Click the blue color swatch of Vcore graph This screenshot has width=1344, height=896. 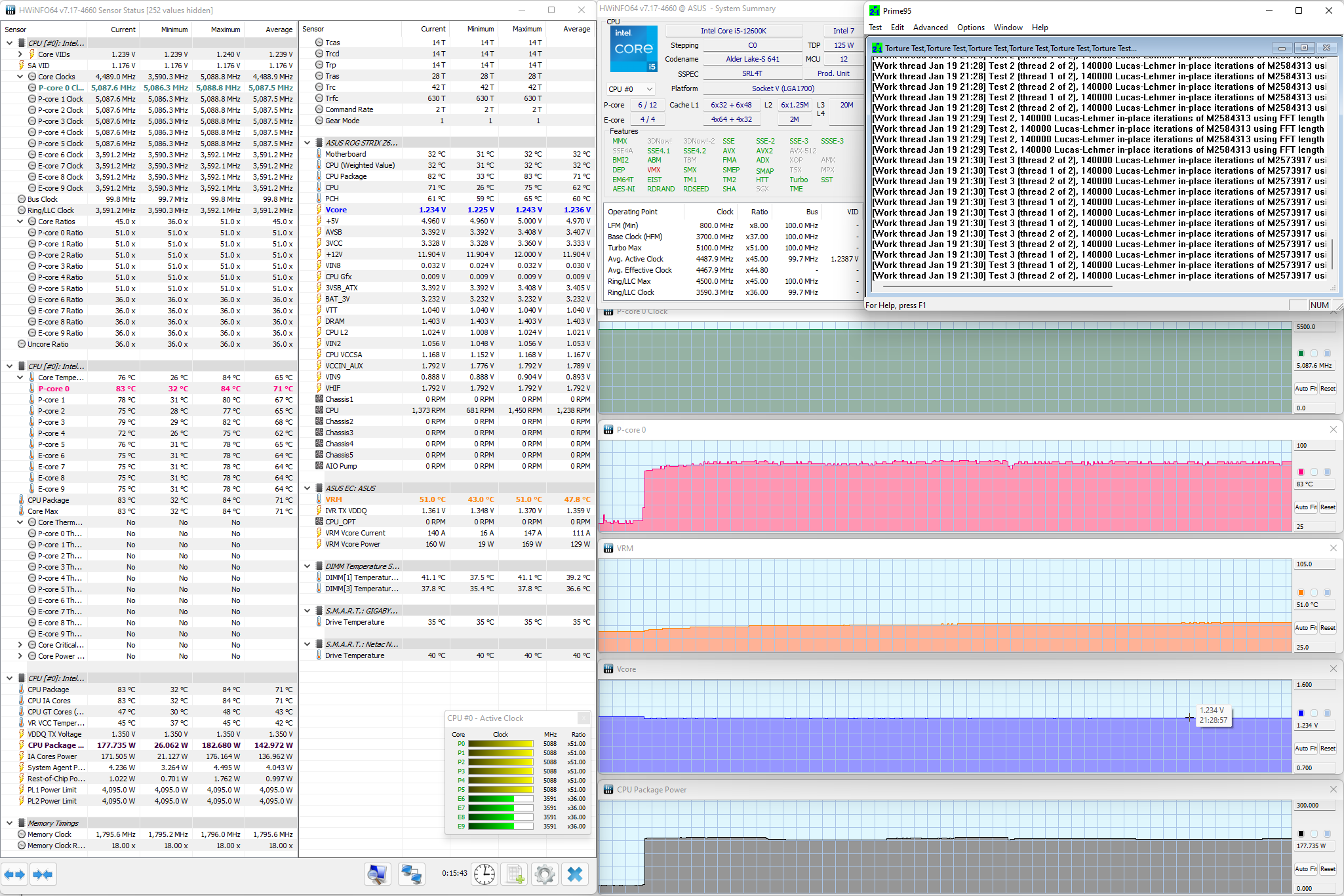click(x=1301, y=713)
